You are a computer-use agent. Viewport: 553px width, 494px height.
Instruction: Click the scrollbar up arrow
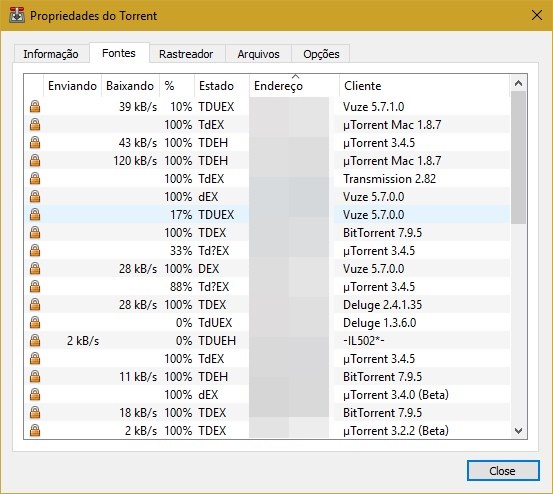point(518,83)
